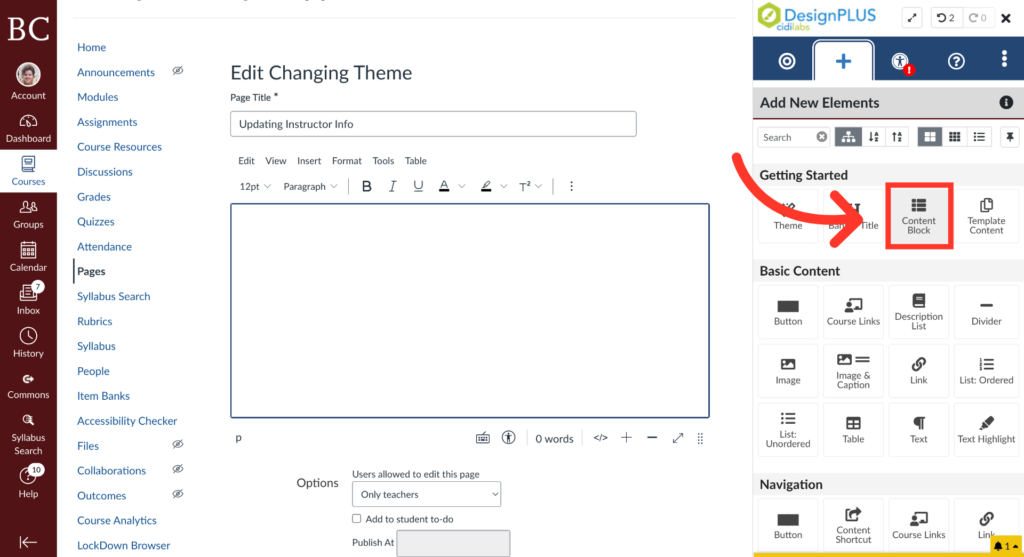This screenshot has height=557, width=1024.
Task: Collapse the global navigation sidebar
Action: (28, 542)
